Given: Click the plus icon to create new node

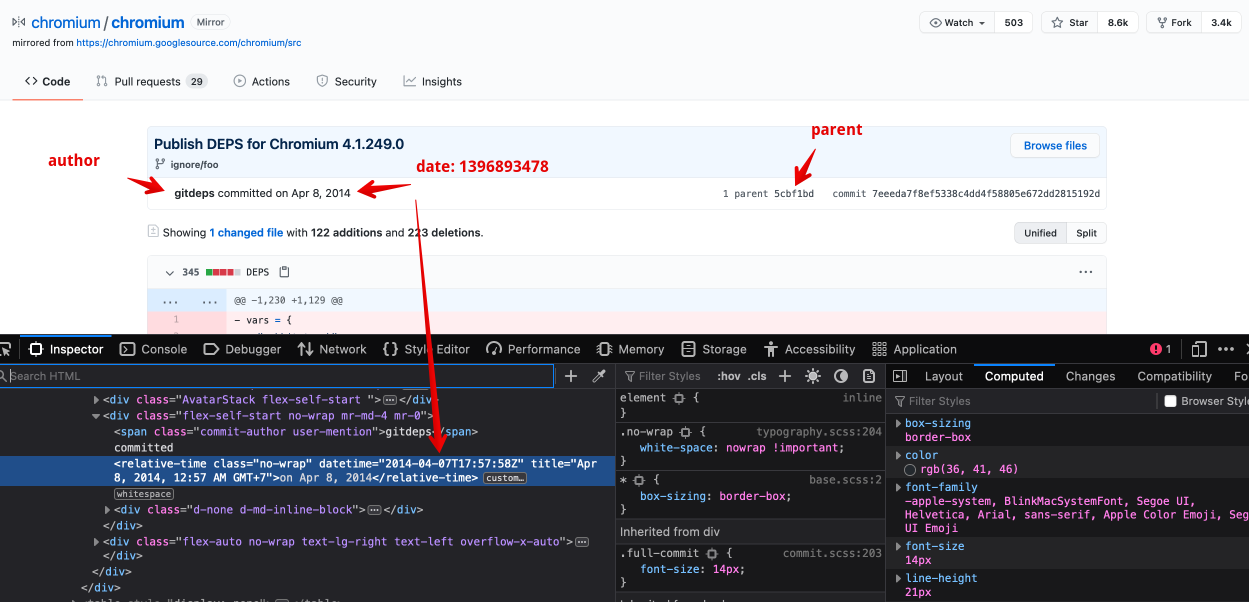Looking at the screenshot, I should 571,376.
